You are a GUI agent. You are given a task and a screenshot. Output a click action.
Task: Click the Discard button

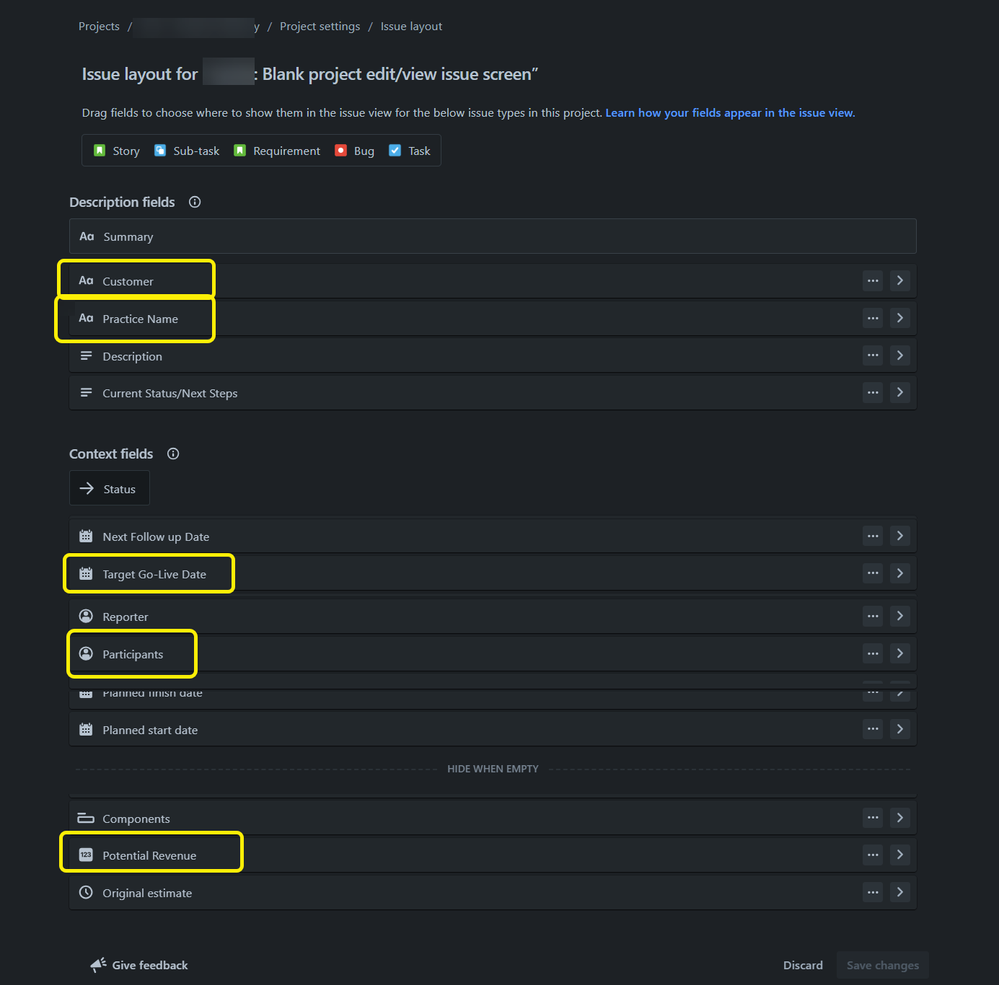[x=803, y=964]
